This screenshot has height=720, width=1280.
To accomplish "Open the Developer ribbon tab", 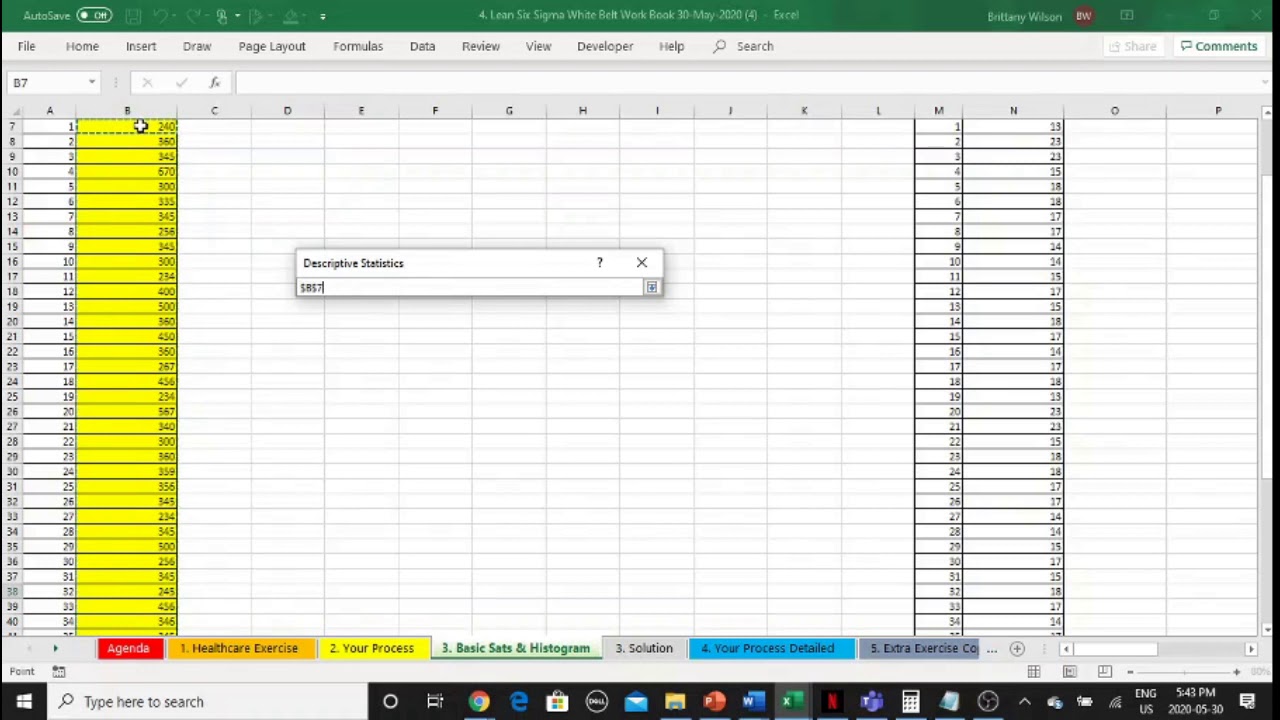I will [605, 46].
